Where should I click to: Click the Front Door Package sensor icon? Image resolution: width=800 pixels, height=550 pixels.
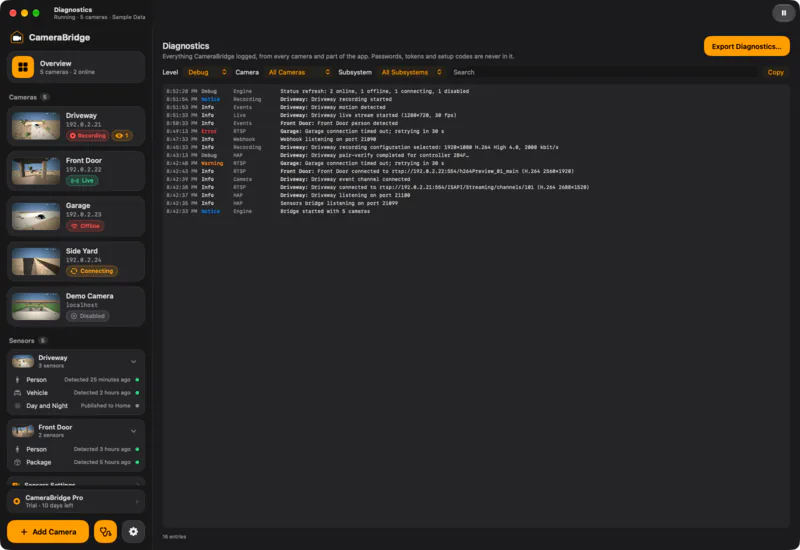coord(17,462)
